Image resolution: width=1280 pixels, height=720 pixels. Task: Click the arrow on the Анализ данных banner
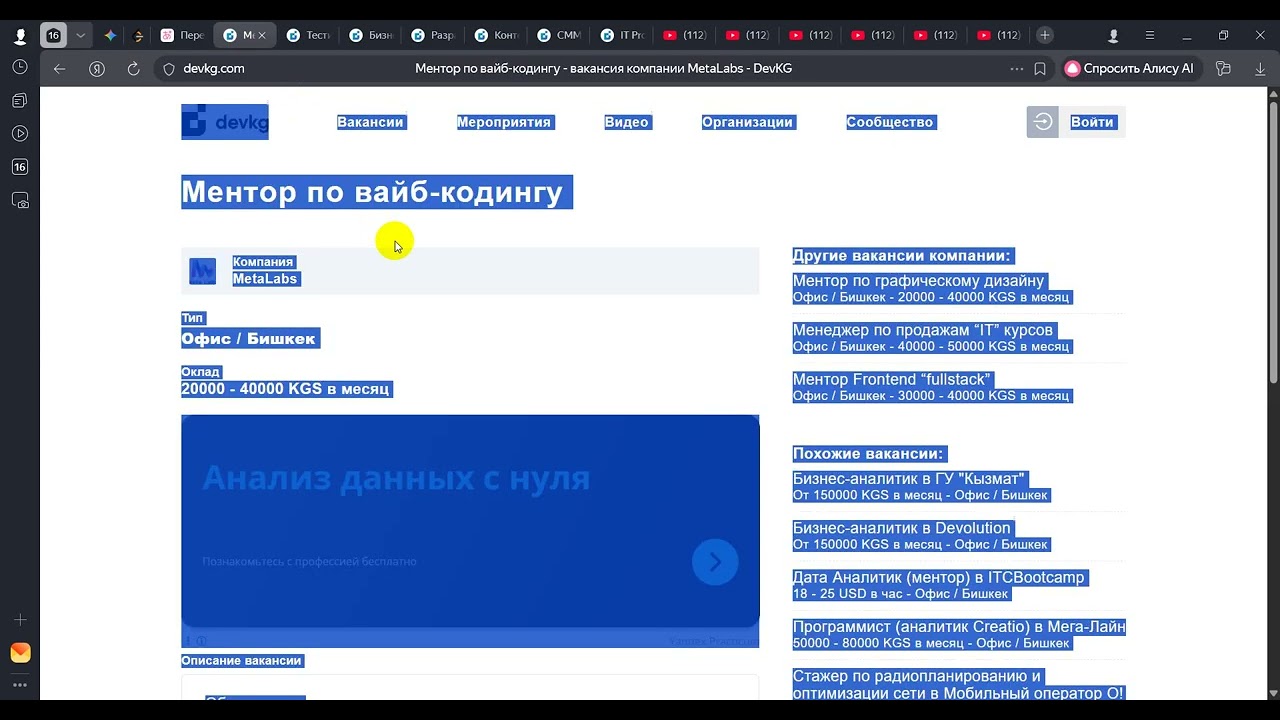pyautogui.click(x=715, y=562)
